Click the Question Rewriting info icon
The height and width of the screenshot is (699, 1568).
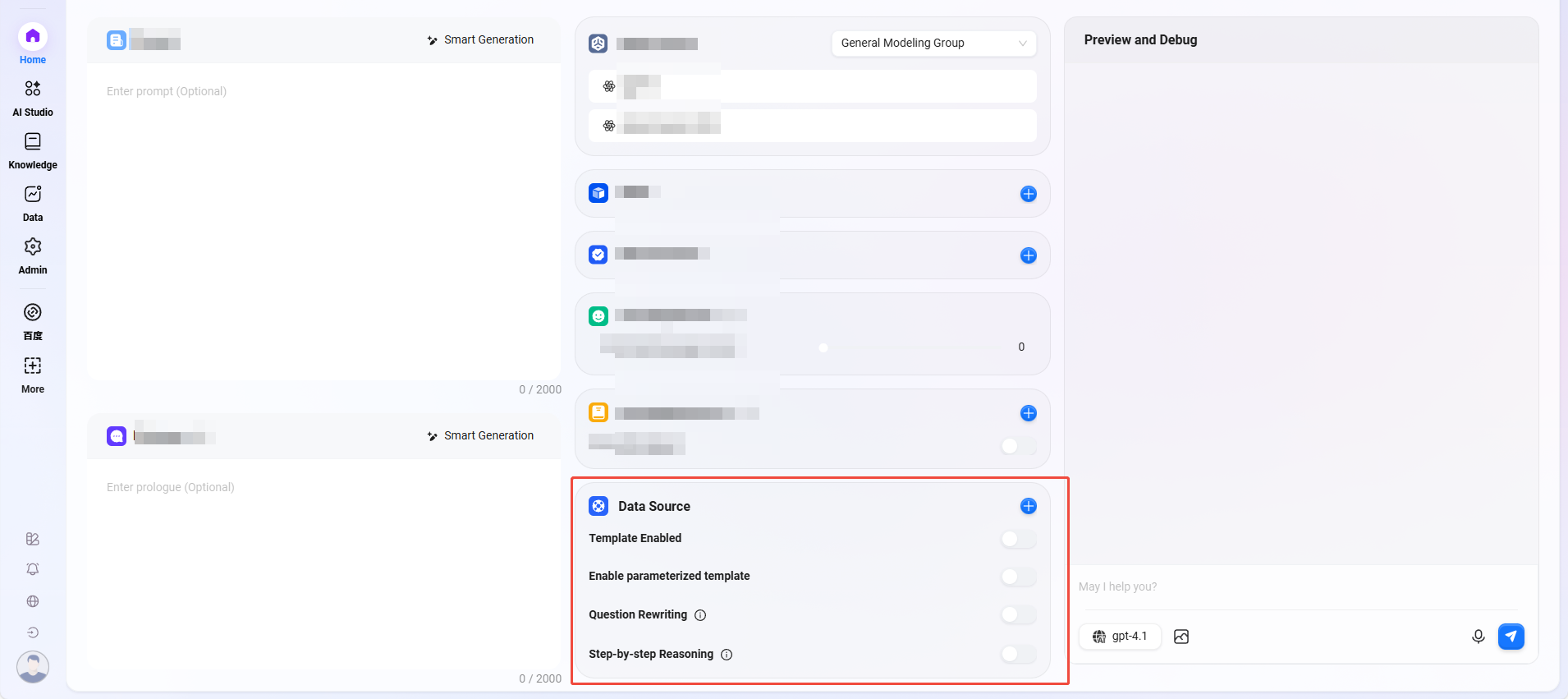(700, 615)
